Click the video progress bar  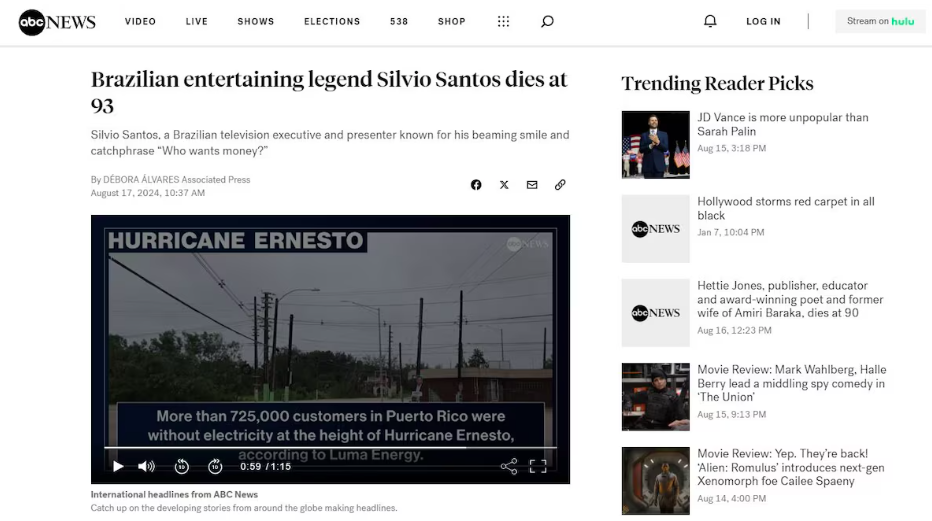330,447
